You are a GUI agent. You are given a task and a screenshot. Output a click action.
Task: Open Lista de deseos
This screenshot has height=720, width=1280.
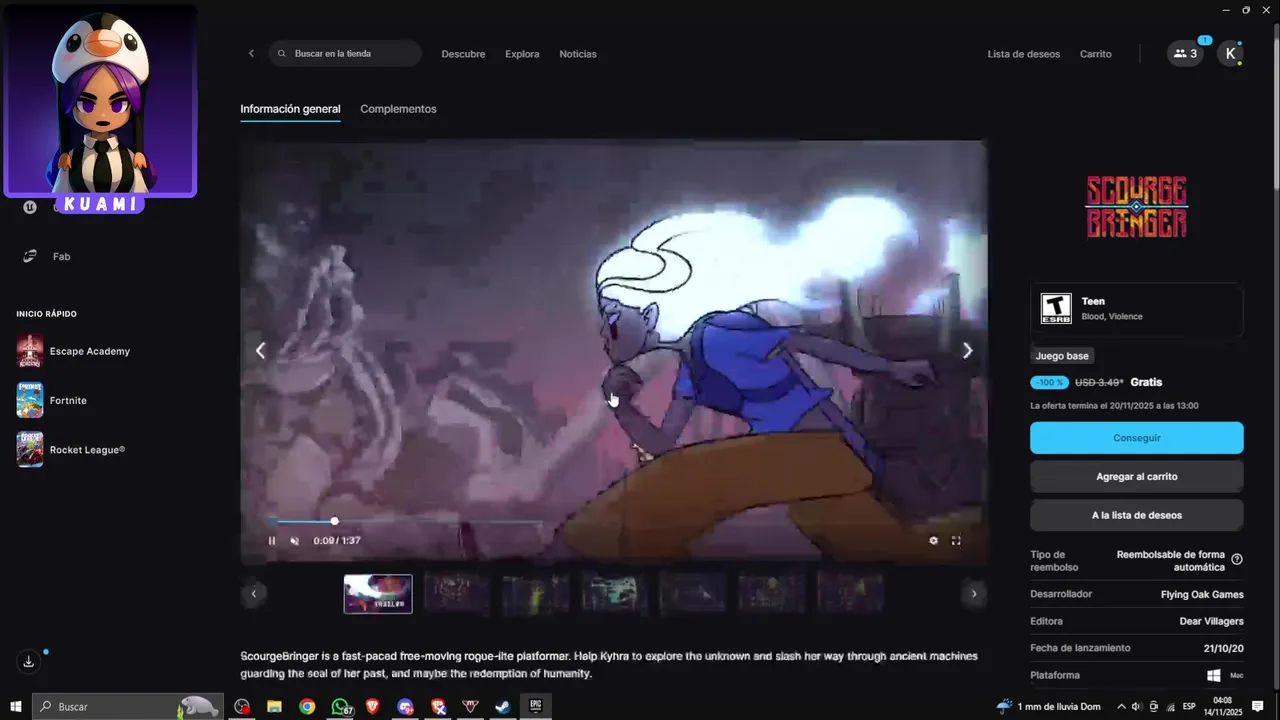click(x=1023, y=54)
